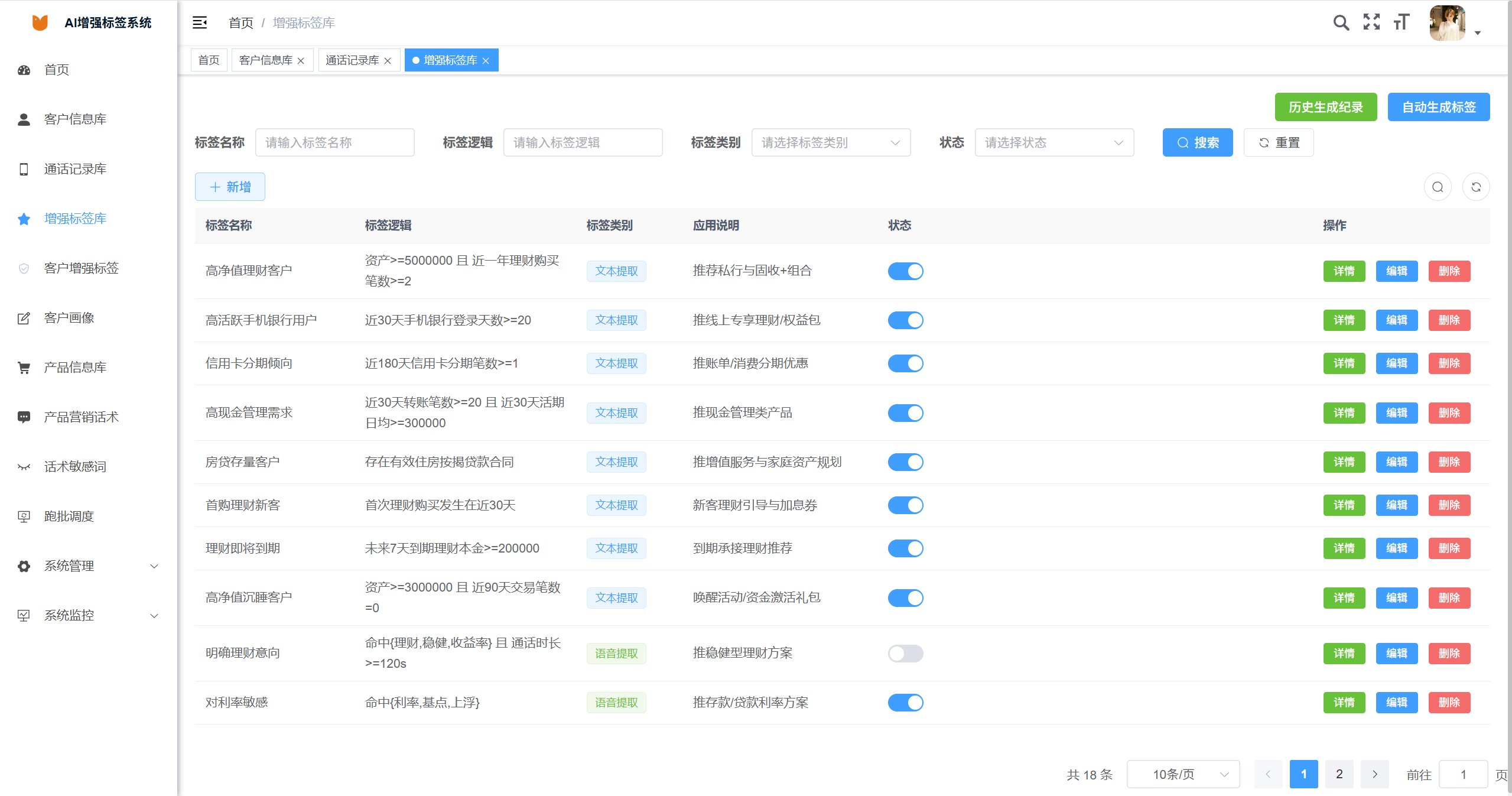
Task: Click the font size adjustment icon
Action: point(1402,22)
